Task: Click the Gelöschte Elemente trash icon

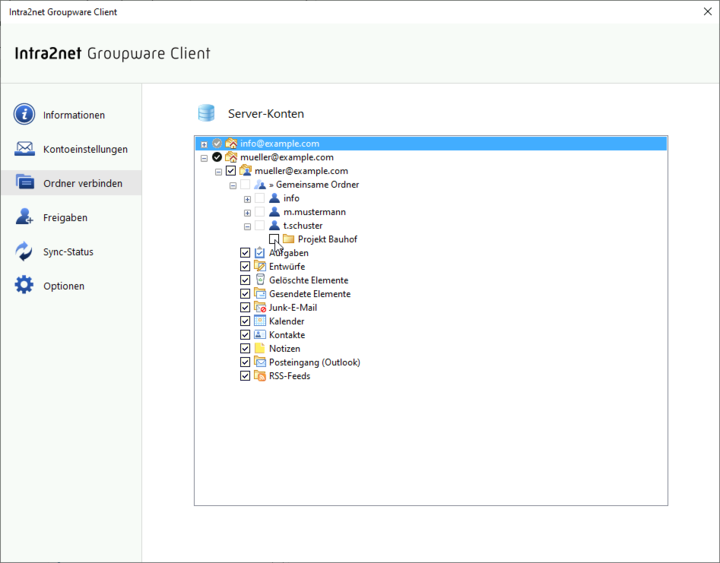Action: tap(260, 280)
